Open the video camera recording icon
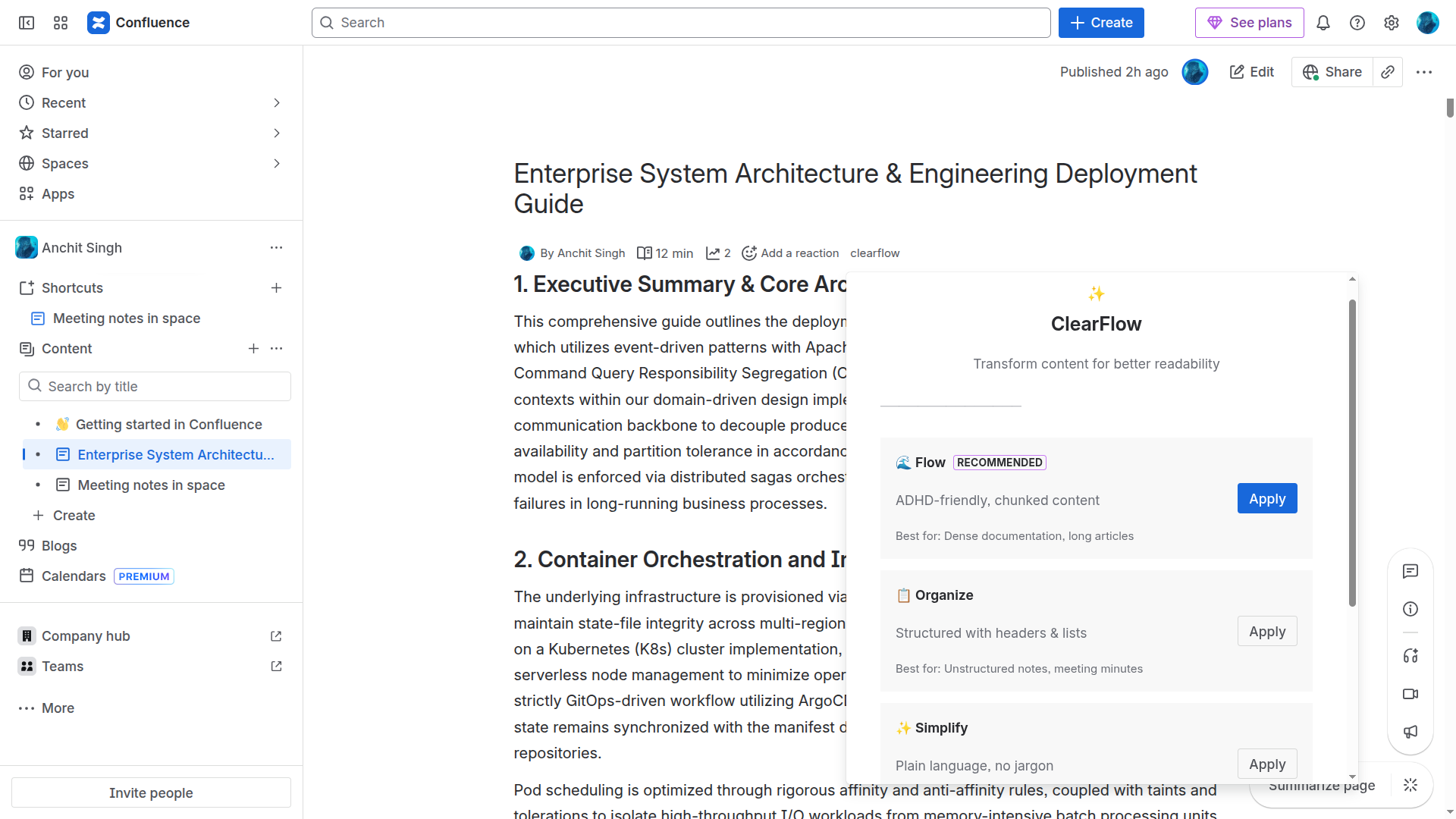Image resolution: width=1456 pixels, height=819 pixels. click(x=1410, y=694)
